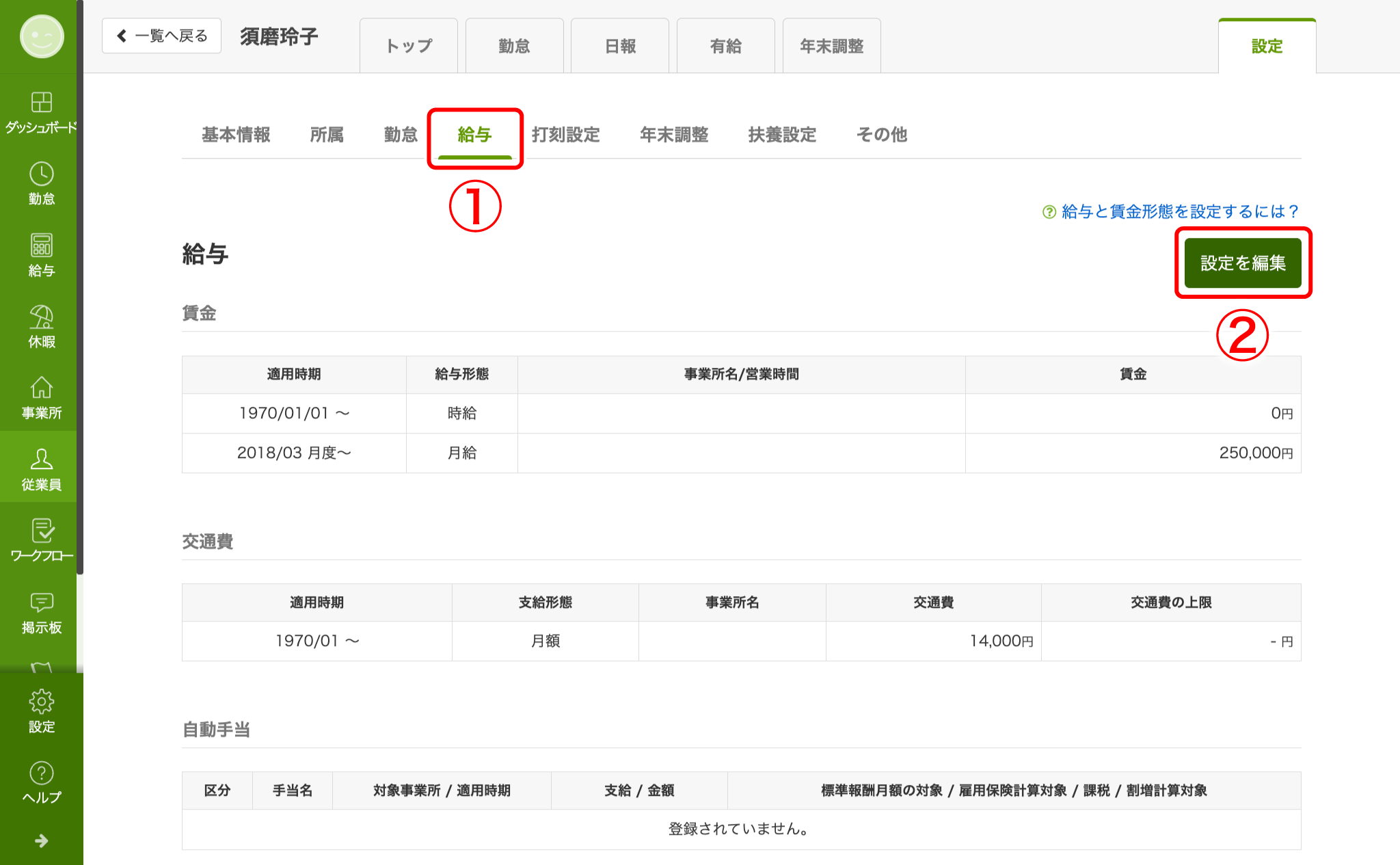Click the smiley face logo
Viewport: 1400px width, 865px height.
point(42,37)
